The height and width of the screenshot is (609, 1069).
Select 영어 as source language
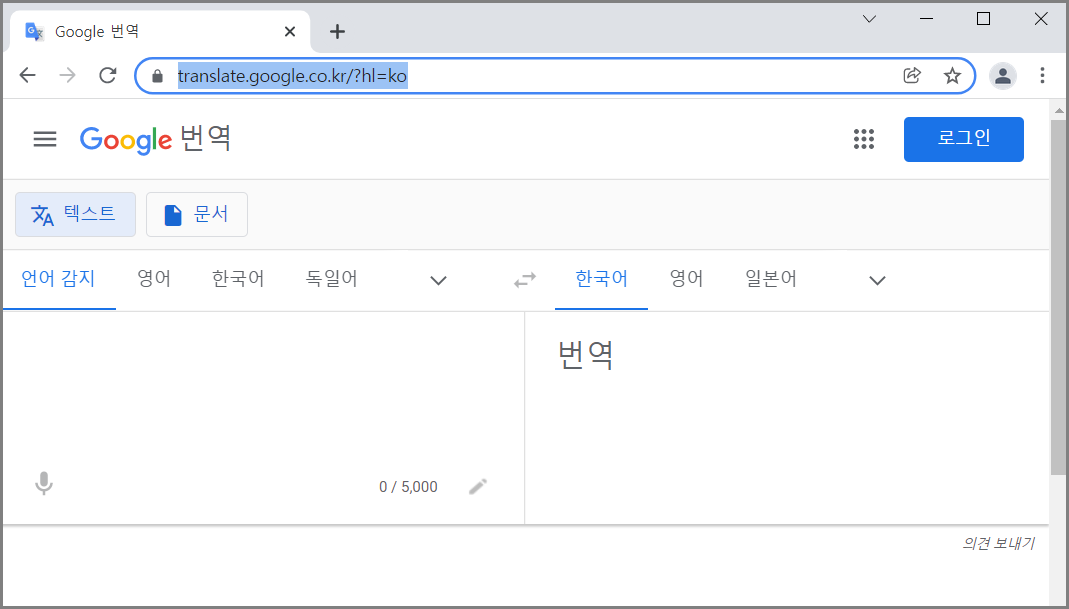(x=154, y=279)
